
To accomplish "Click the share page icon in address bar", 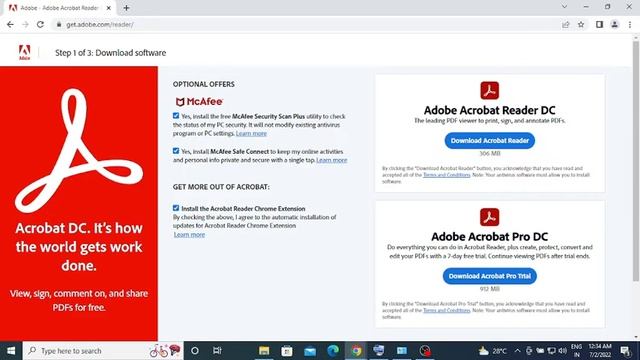I will 565,24.
